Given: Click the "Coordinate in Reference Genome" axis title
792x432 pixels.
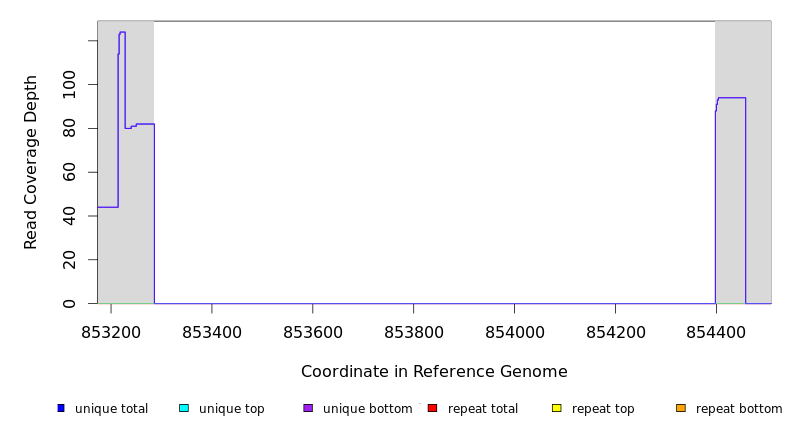Looking at the screenshot, I should [434, 372].
